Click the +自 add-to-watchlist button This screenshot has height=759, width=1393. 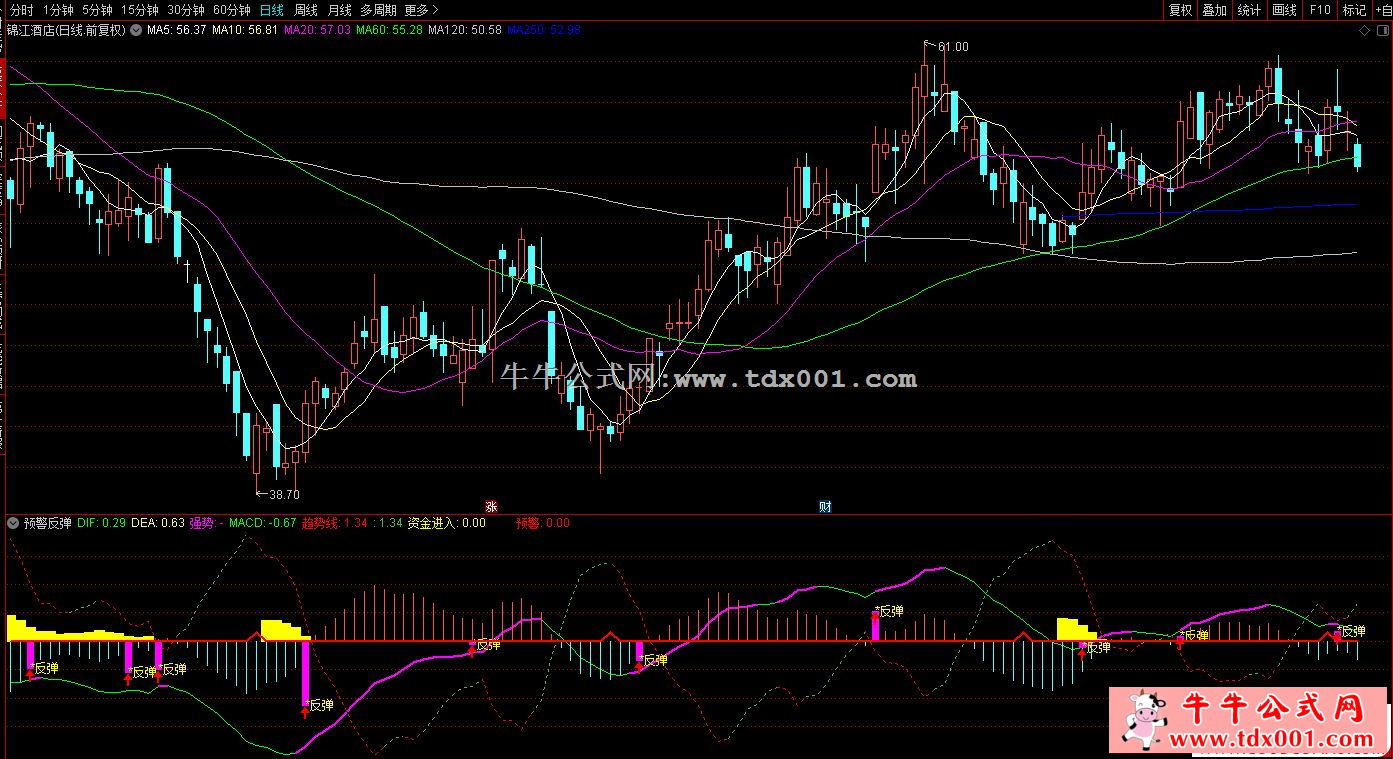click(x=1383, y=10)
